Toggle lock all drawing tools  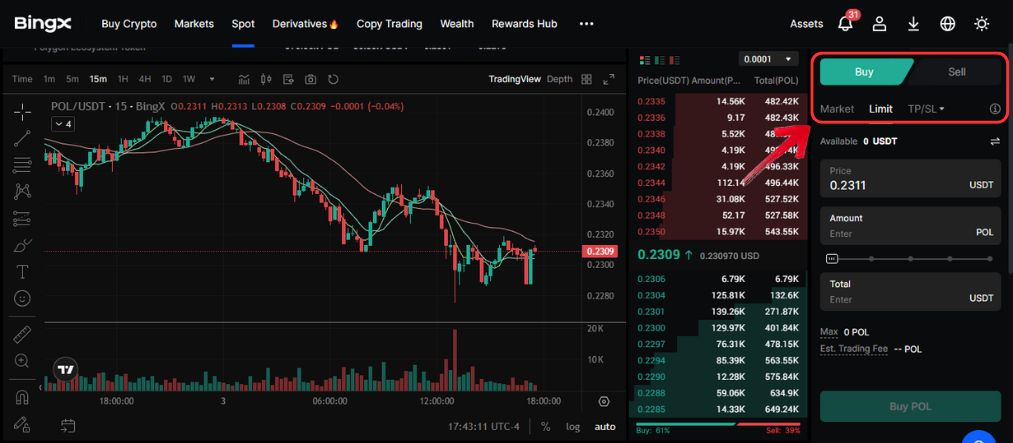pos(23,424)
